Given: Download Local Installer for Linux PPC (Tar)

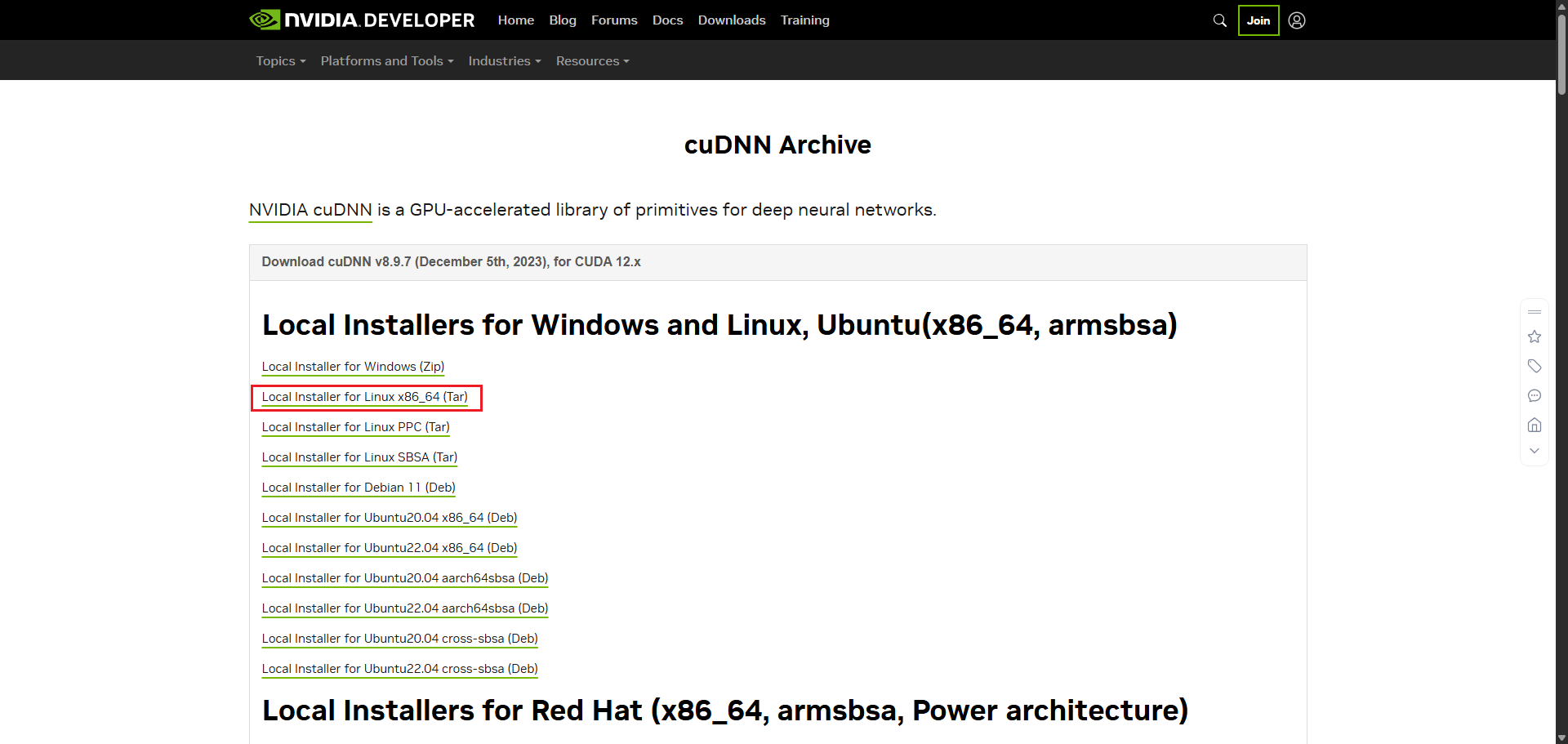Looking at the screenshot, I should [355, 427].
